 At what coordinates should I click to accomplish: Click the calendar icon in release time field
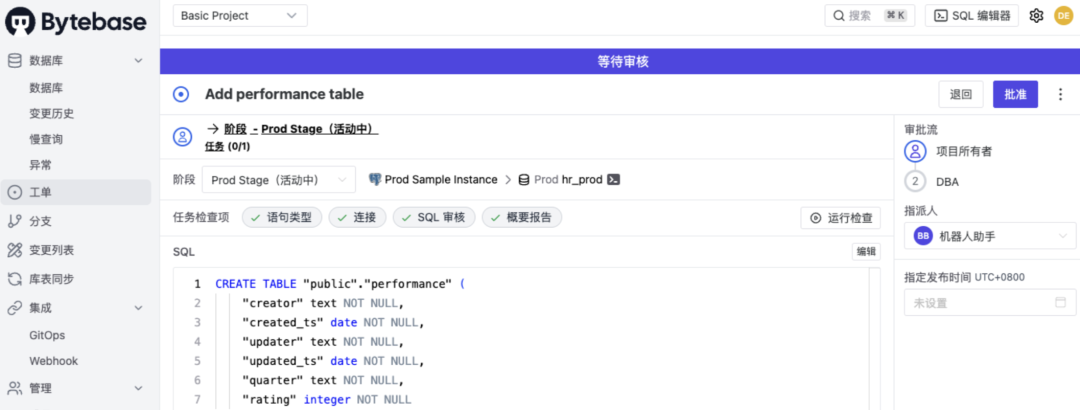click(1061, 303)
